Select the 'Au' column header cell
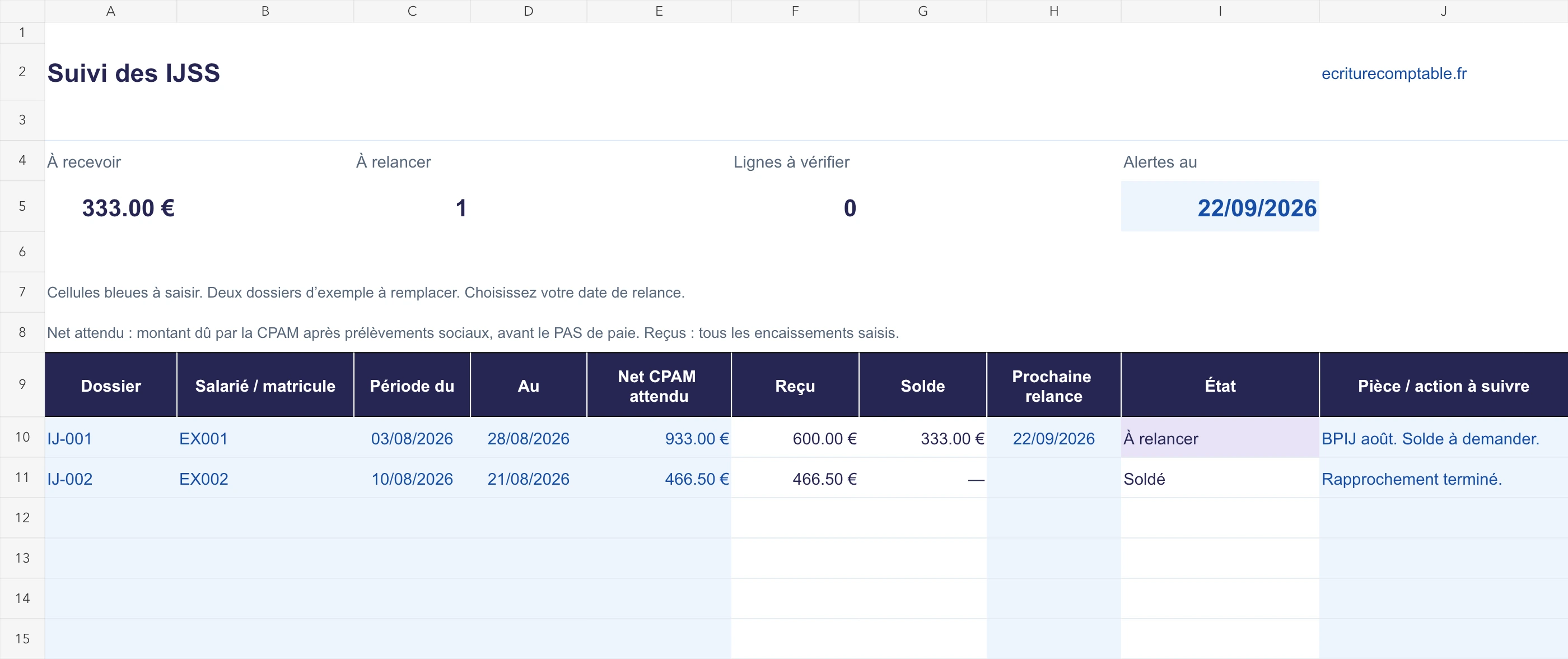The height and width of the screenshot is (659, 1568). tap(528, 386)
